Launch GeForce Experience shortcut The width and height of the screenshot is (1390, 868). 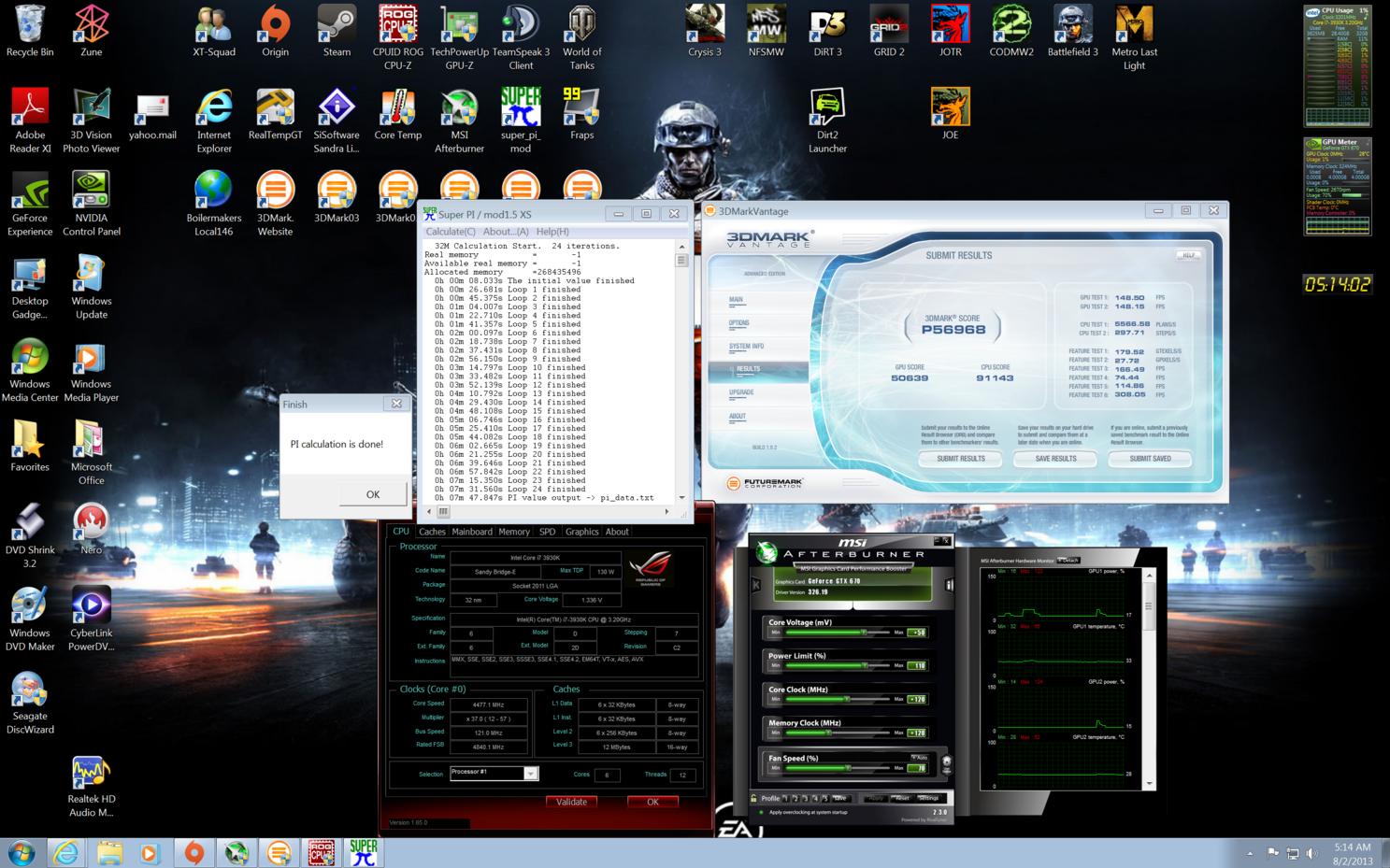click(30, 204)
